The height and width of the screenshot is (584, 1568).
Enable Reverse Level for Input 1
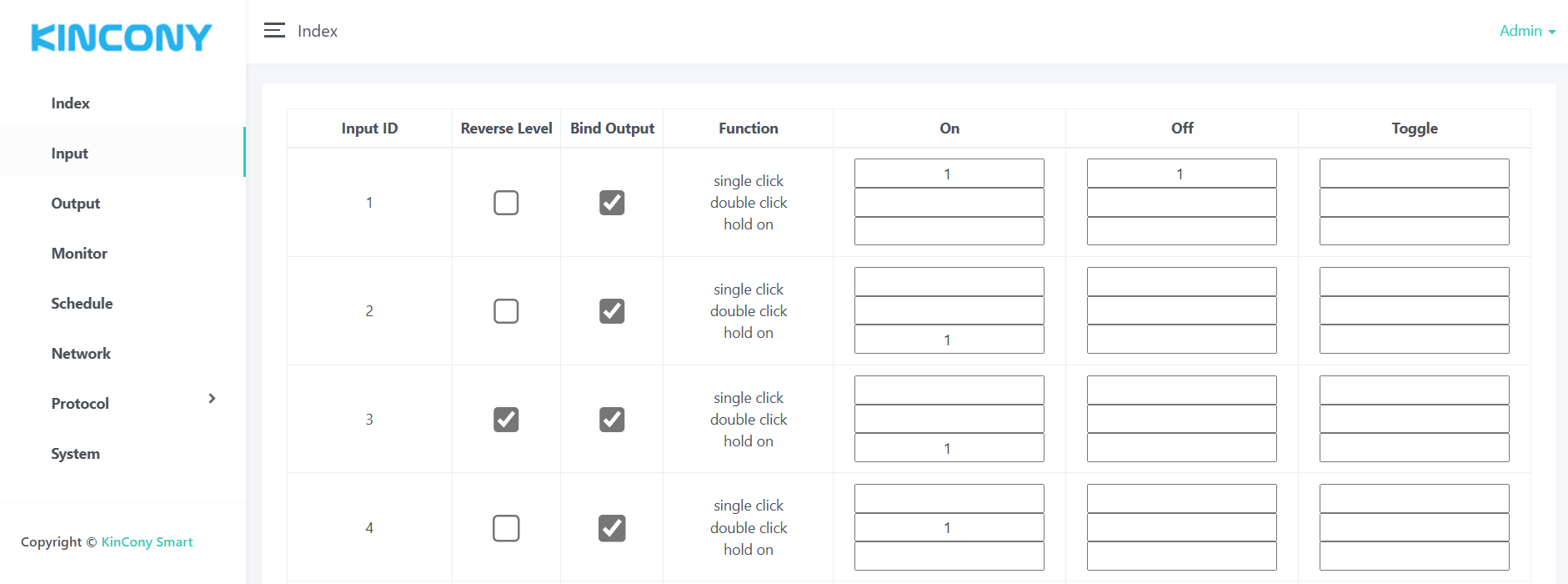coord(506,203)
